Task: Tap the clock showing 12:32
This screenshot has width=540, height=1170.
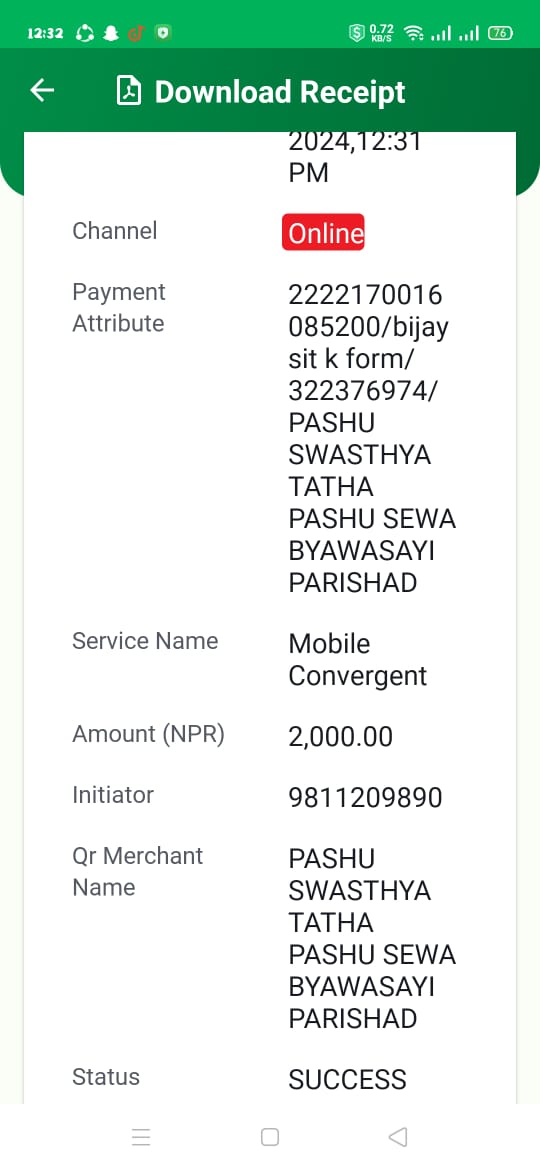Action: coord(45,34)
